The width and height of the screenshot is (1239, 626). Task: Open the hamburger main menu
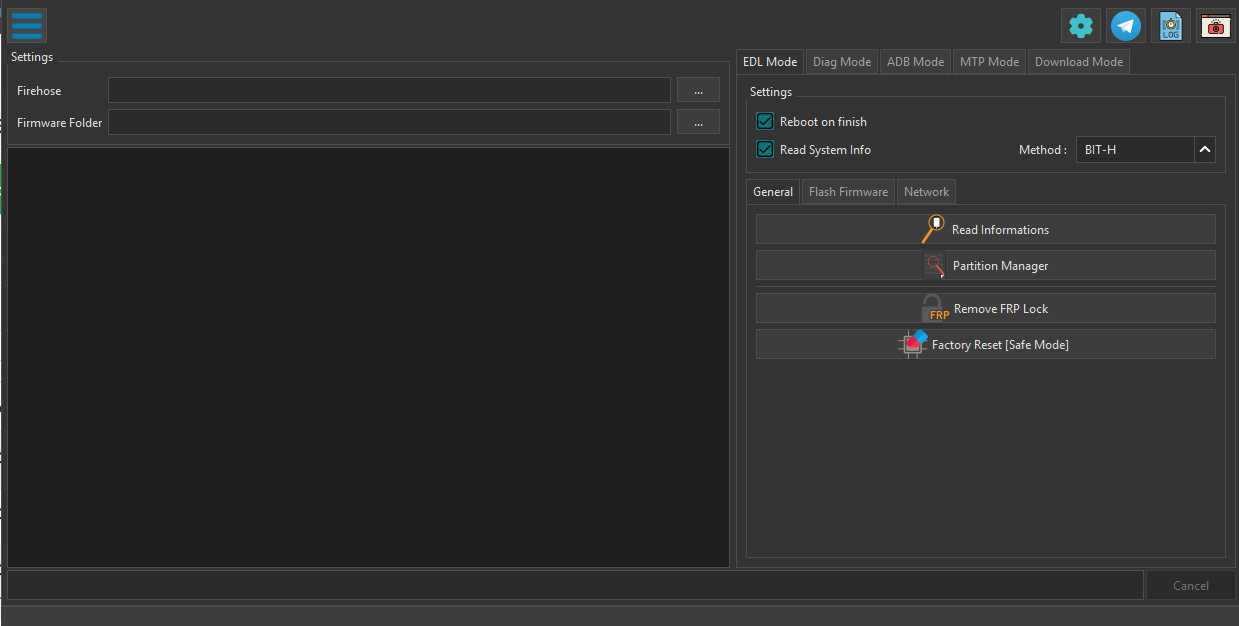[x=27, y=25]
